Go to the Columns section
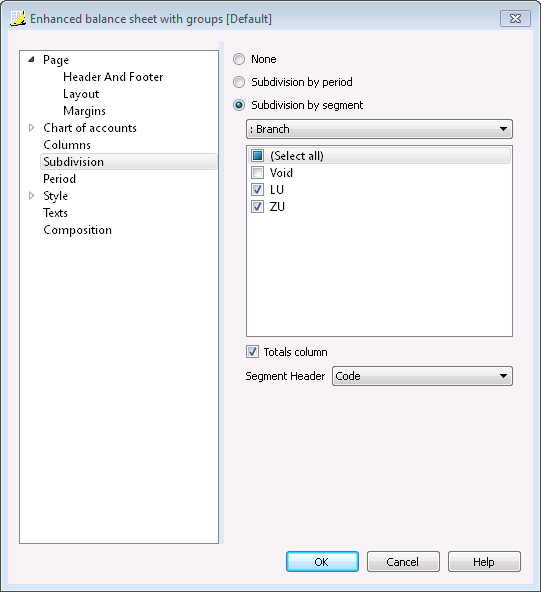This screenshot has width=541, height=592. 67,145
